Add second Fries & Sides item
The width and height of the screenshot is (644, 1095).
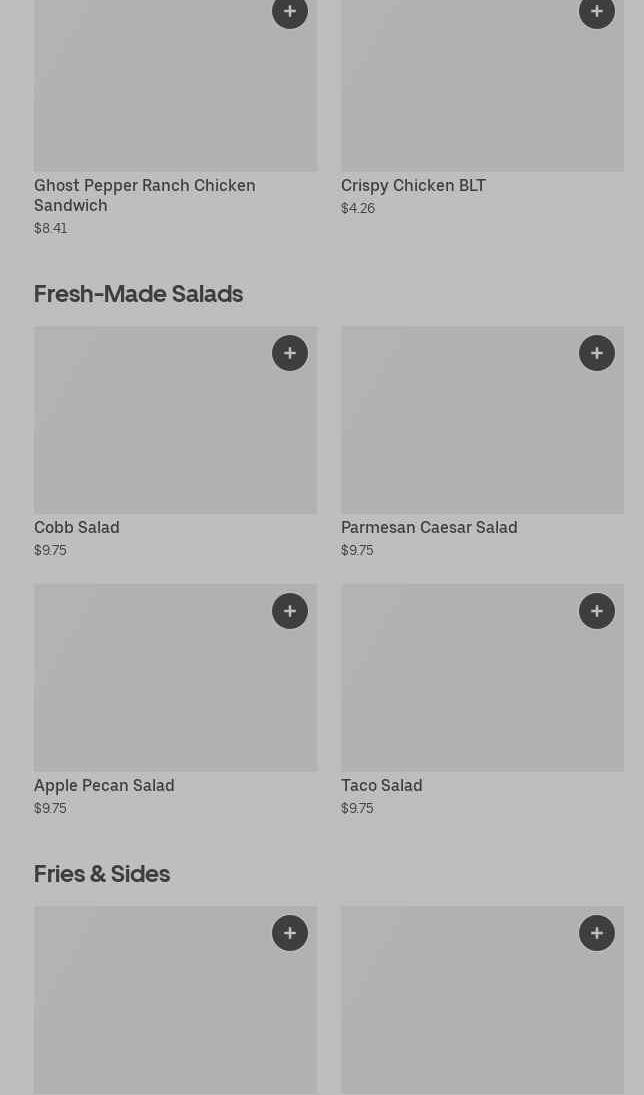coord(596,933)
